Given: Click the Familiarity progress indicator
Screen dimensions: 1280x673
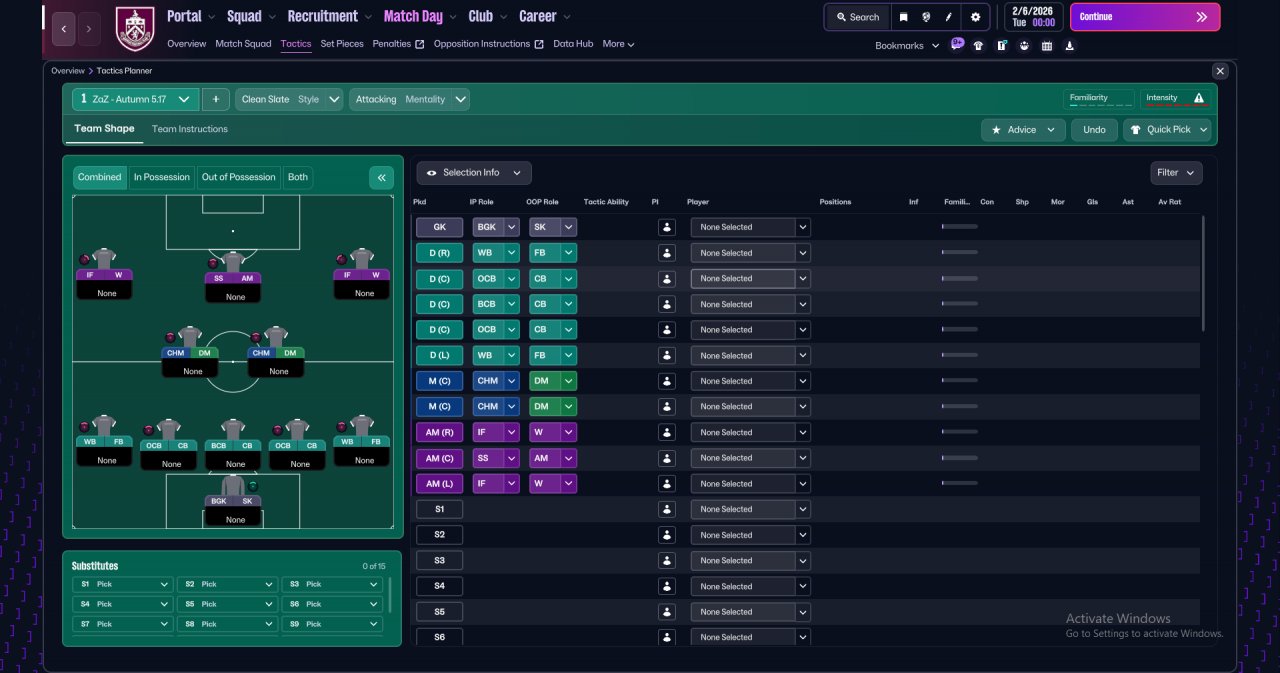Looking at the screenshot, I should pyautogui.click(x=1099, y=99).
